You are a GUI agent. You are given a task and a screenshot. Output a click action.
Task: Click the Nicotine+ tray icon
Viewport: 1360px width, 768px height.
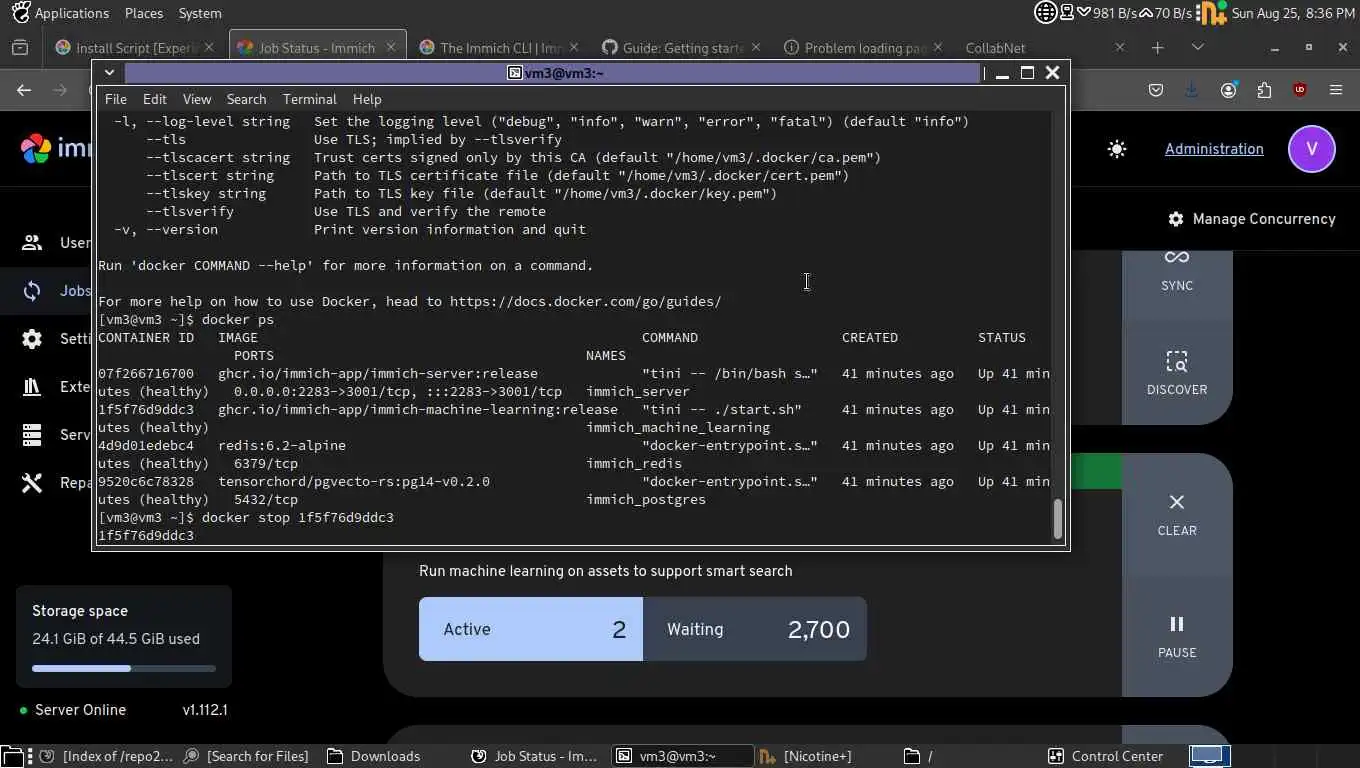tap(1212, 13)
